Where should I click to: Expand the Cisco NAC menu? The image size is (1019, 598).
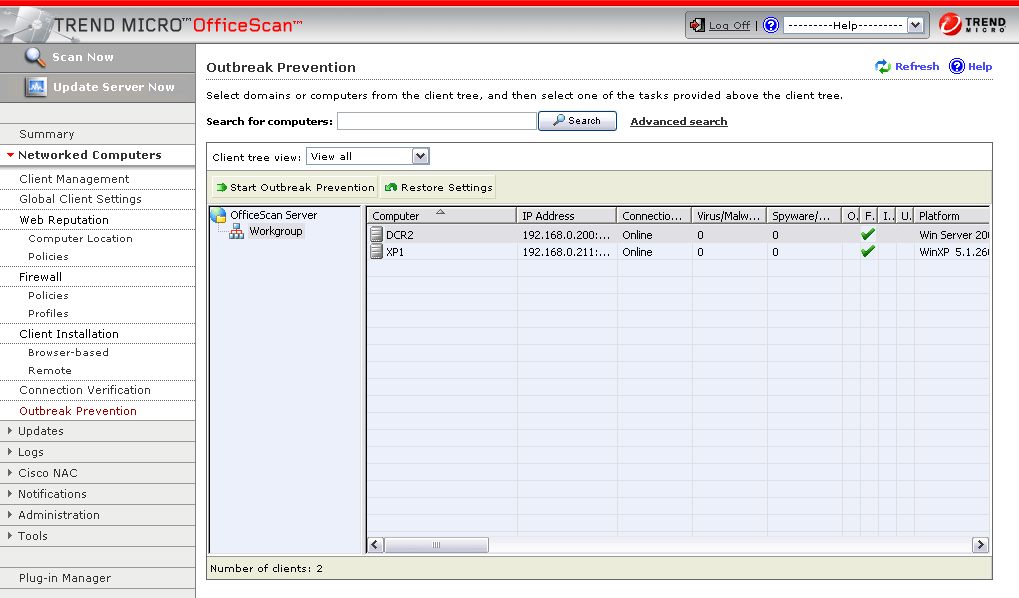click(10, 473)
